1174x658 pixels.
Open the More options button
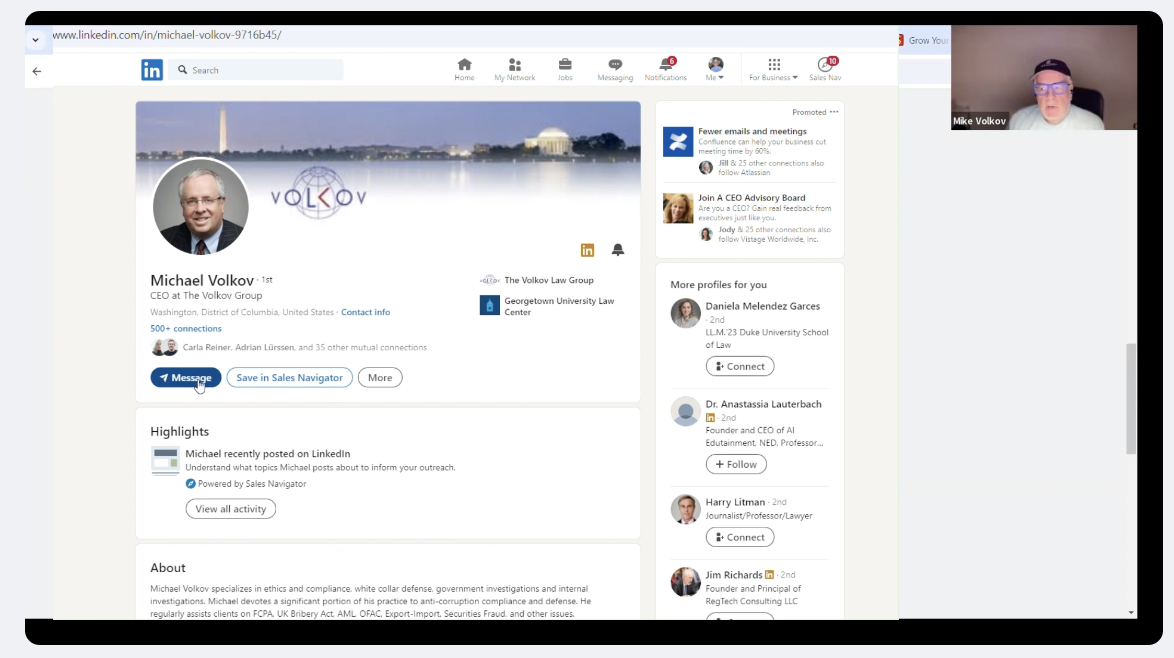[380, 378]
